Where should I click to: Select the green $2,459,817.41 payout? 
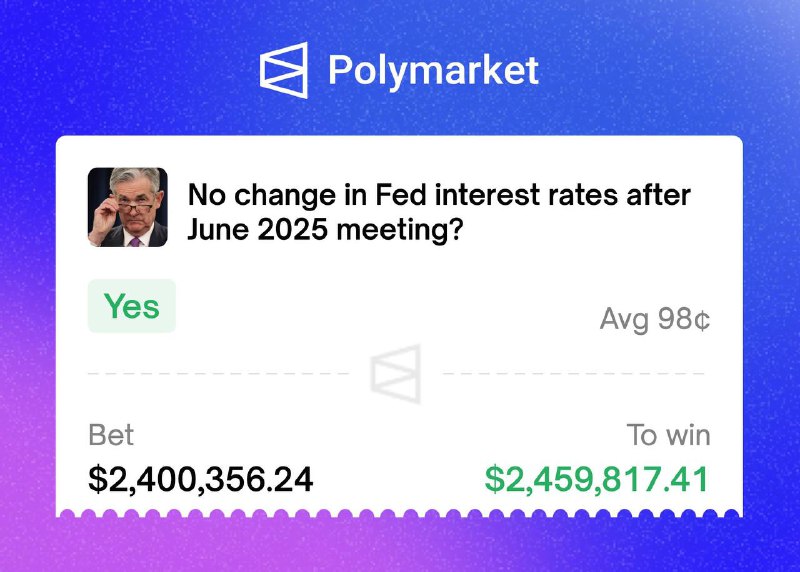[597, 479]
